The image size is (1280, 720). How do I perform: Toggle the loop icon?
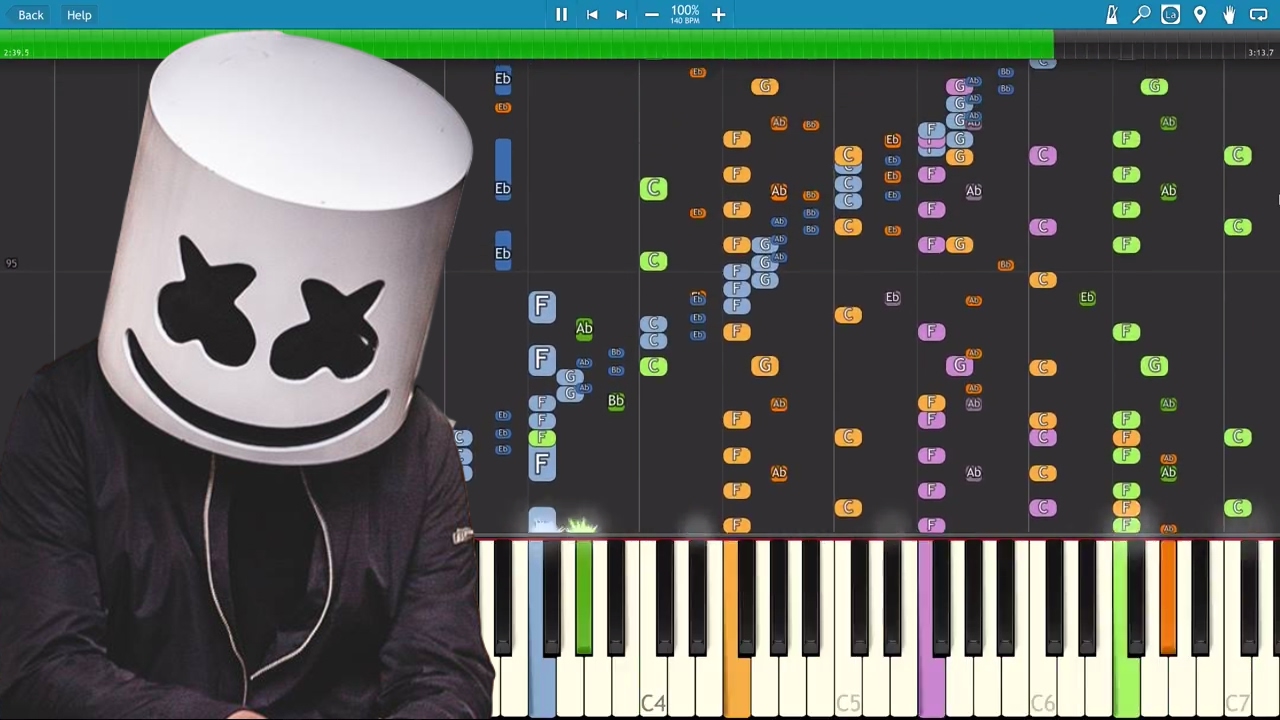click(1258, 15)
